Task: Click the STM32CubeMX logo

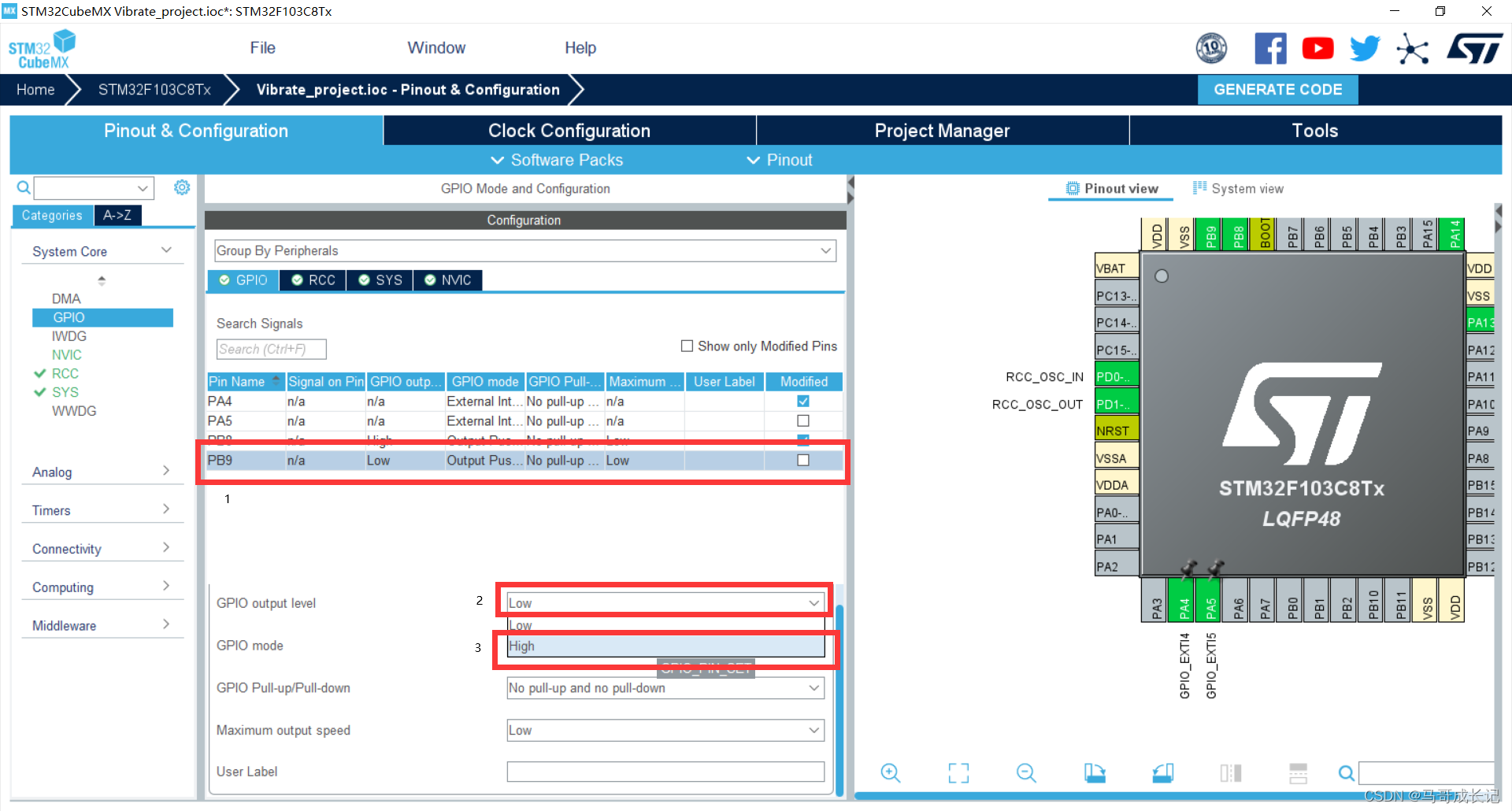Action: (x=42, y=49)
